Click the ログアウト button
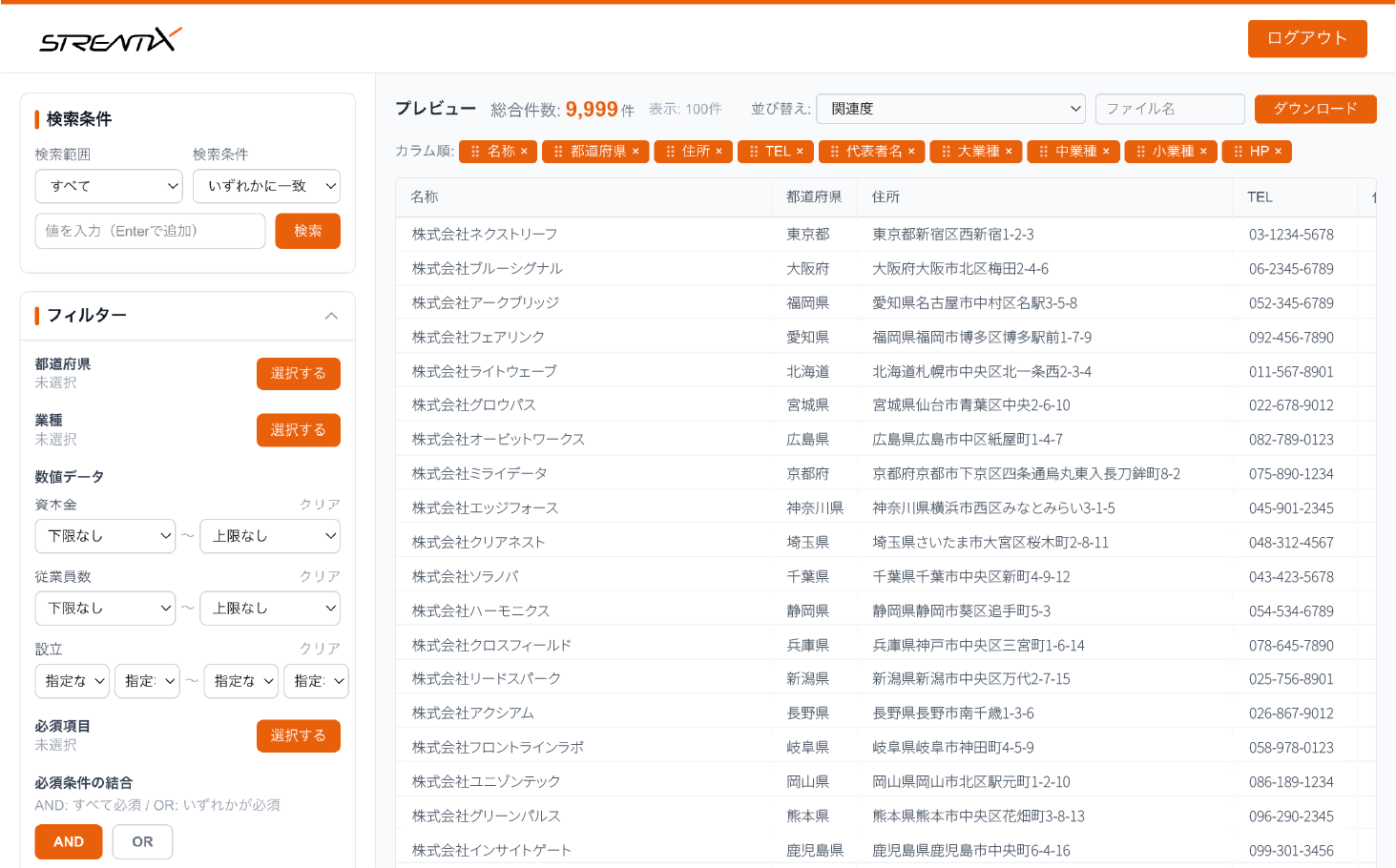This screenshot has width=1396, height=868. pos(1307,38)
